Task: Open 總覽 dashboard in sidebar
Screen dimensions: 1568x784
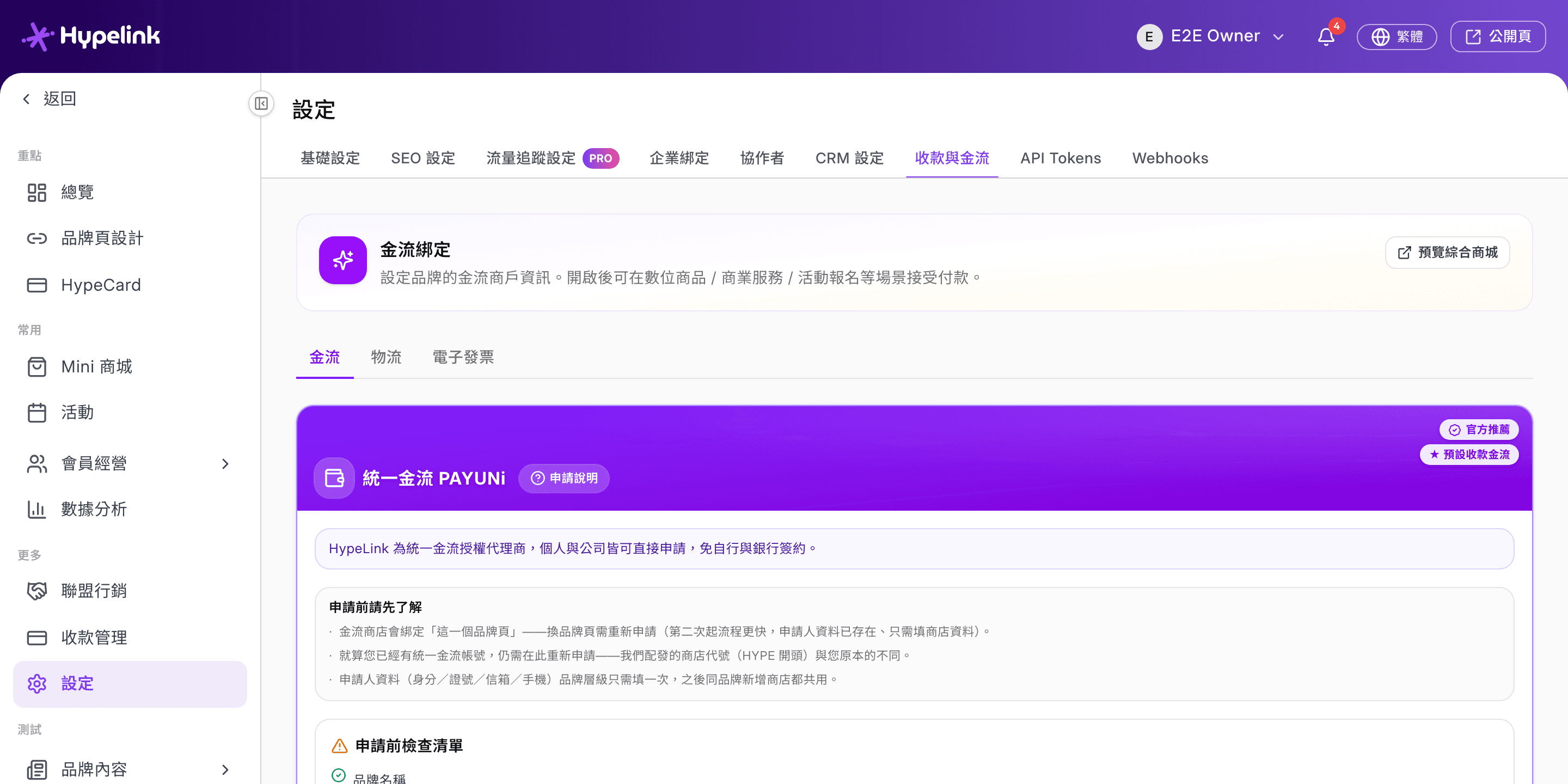Action: 130,192
